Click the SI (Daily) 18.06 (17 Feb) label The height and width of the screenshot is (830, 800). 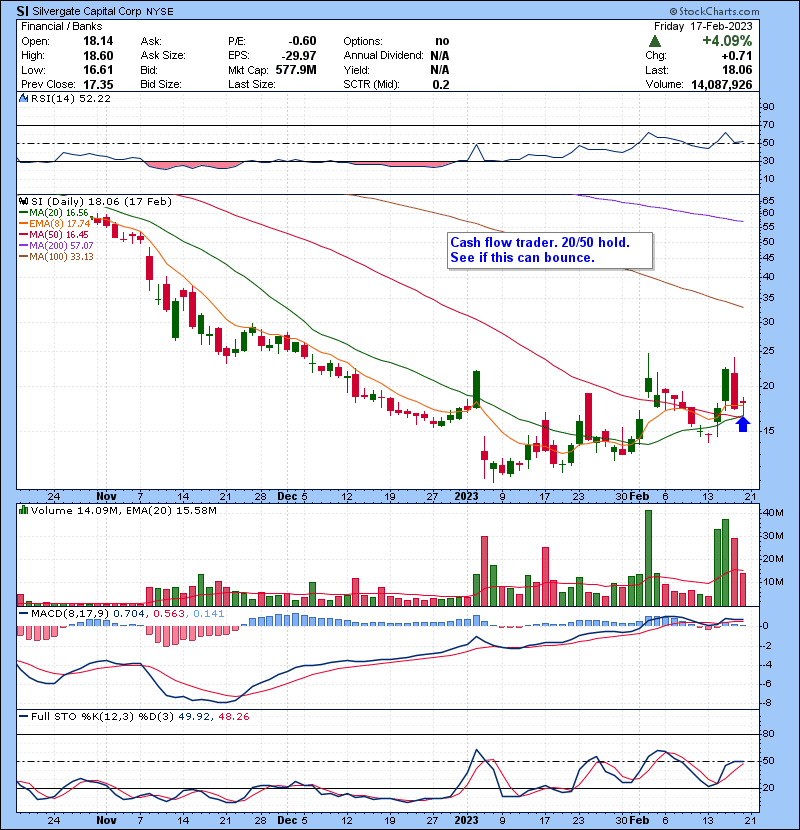[x=101, y=202]
